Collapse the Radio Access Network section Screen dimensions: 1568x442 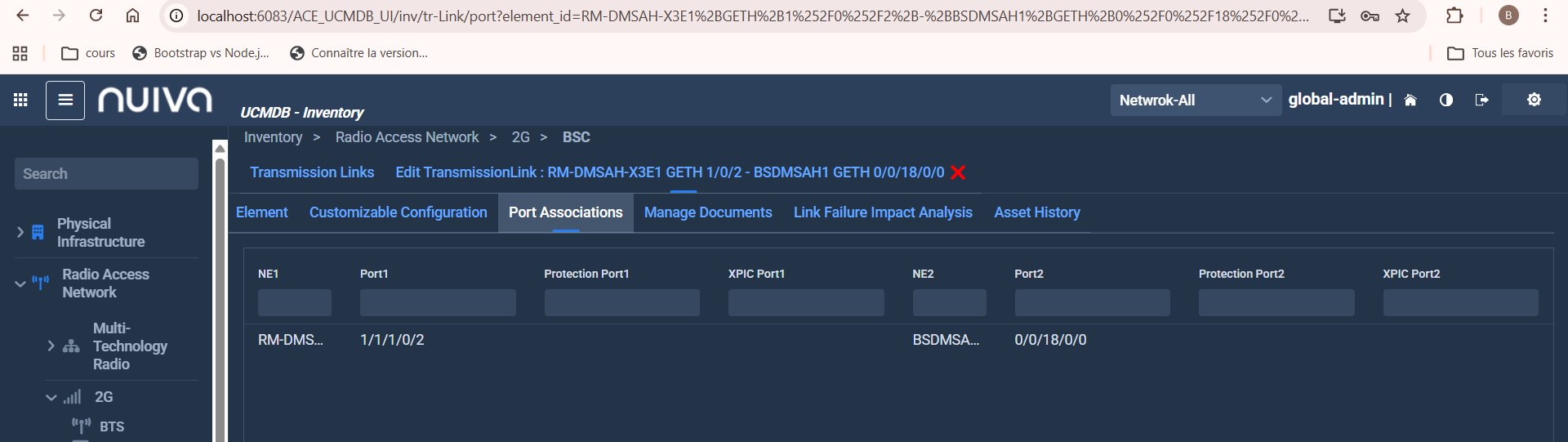pos(20,284)
